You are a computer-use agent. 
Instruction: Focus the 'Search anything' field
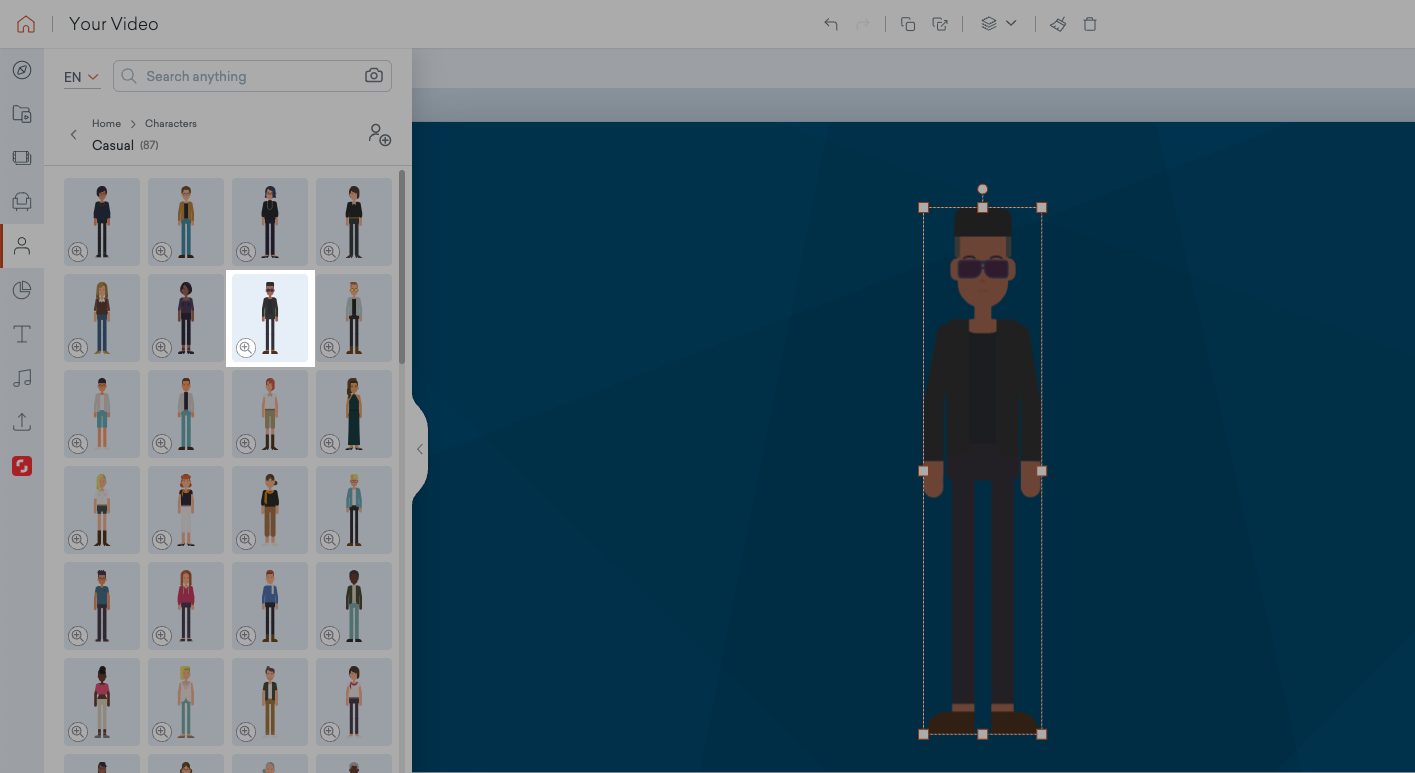pyautogui.click(x=252, y=76)
